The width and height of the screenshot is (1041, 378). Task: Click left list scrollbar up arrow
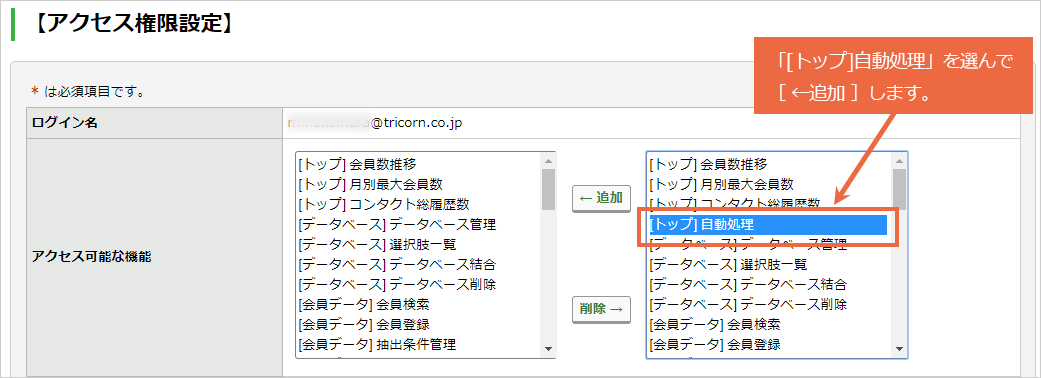pos(548,160)
